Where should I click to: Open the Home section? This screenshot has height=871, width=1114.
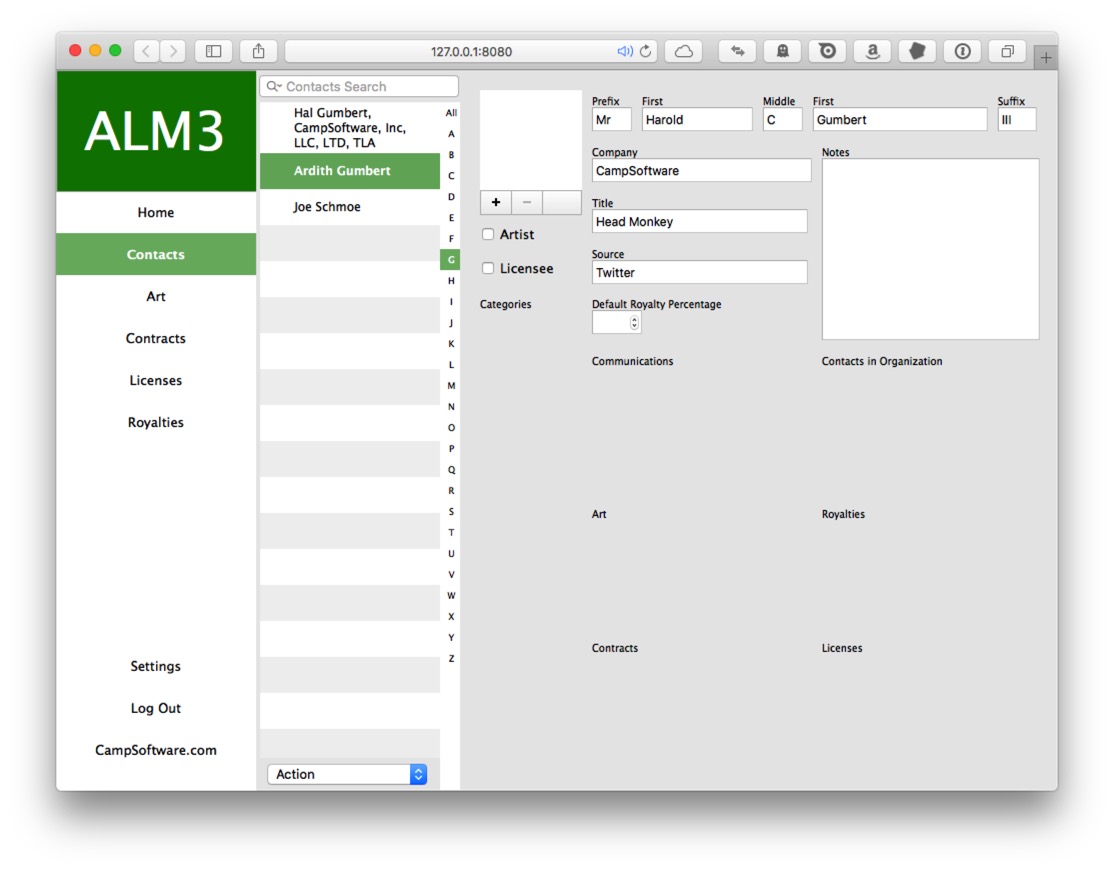(x=156, y=212)
